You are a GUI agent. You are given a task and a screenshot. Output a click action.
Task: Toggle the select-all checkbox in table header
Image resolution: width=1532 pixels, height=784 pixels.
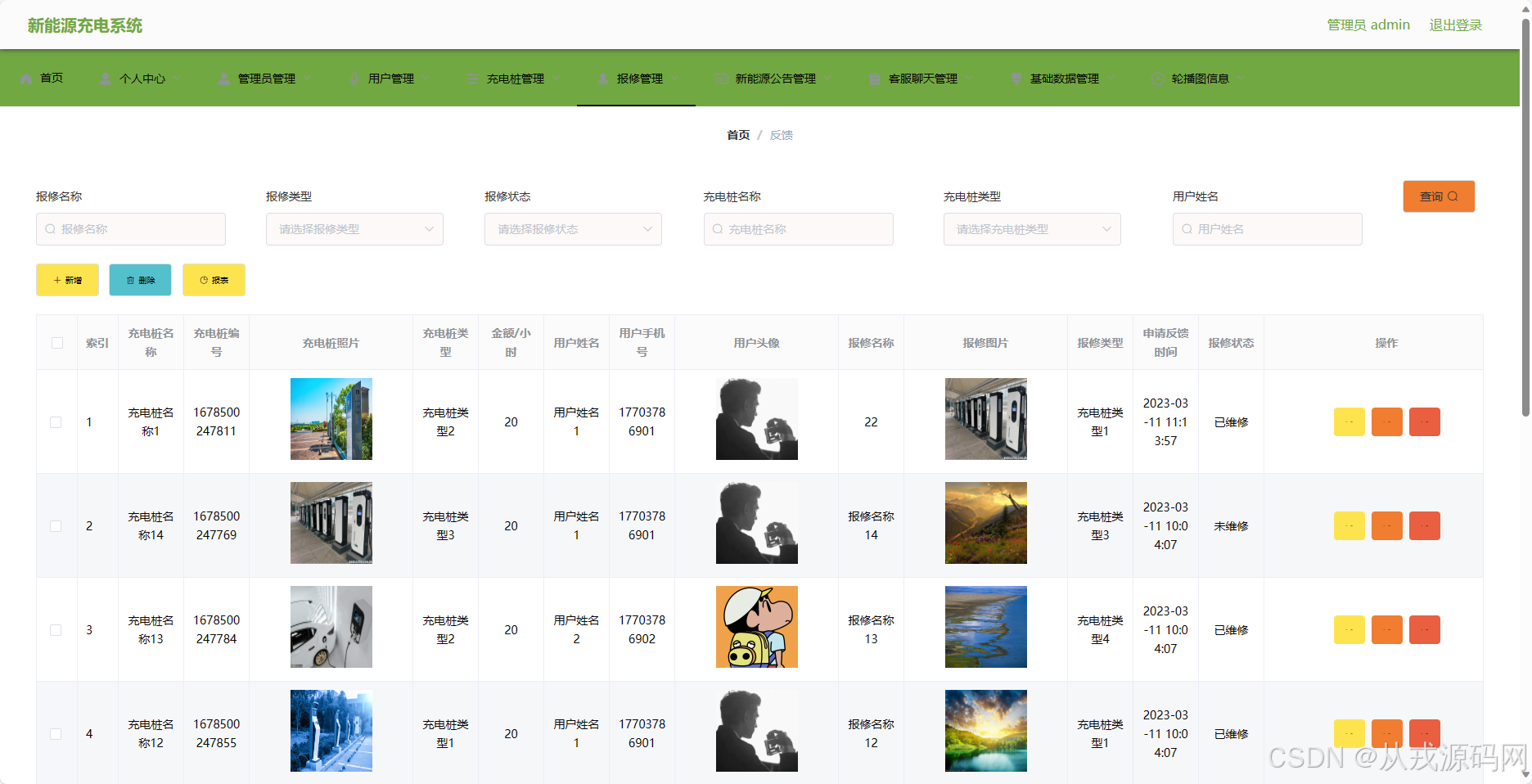coord(57,343)
